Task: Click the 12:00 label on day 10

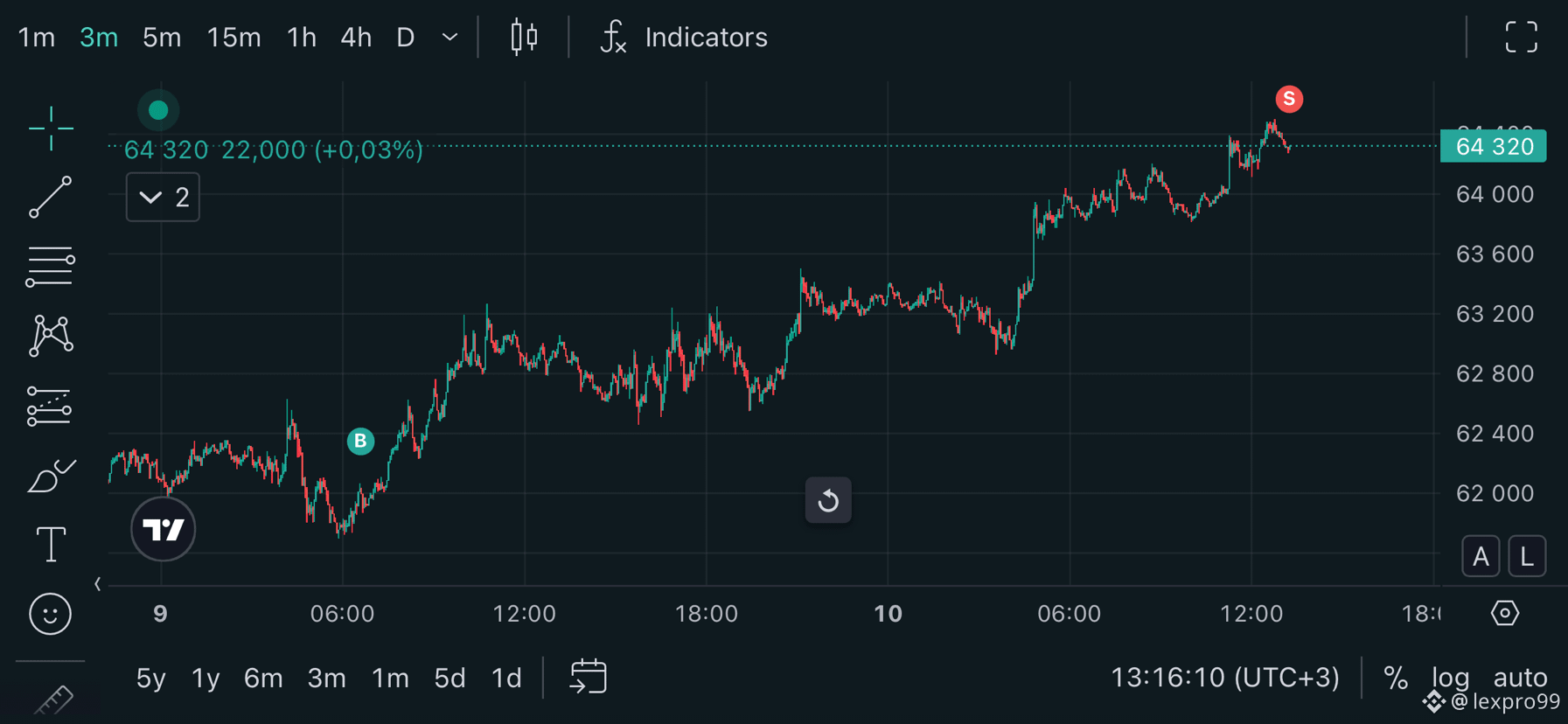Action: (x=1251, y=613)
